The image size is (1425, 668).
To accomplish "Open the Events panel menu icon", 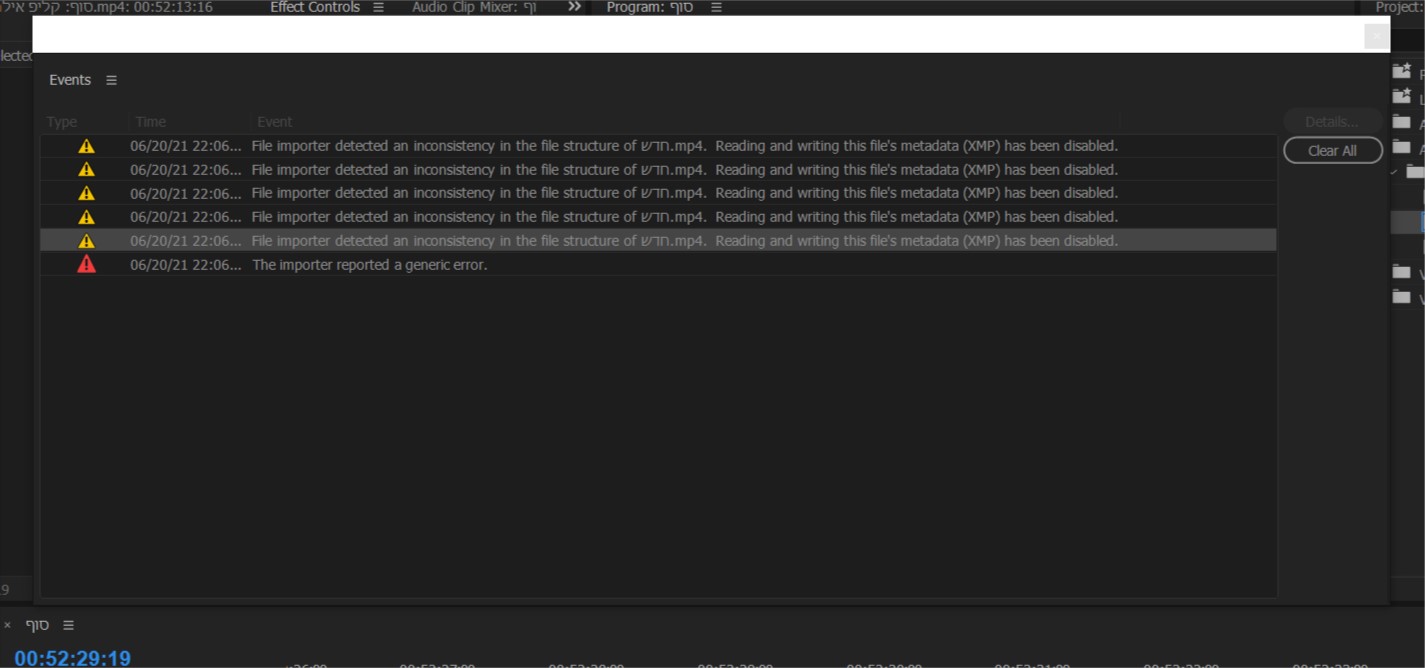I will click(x=111, y=80).
